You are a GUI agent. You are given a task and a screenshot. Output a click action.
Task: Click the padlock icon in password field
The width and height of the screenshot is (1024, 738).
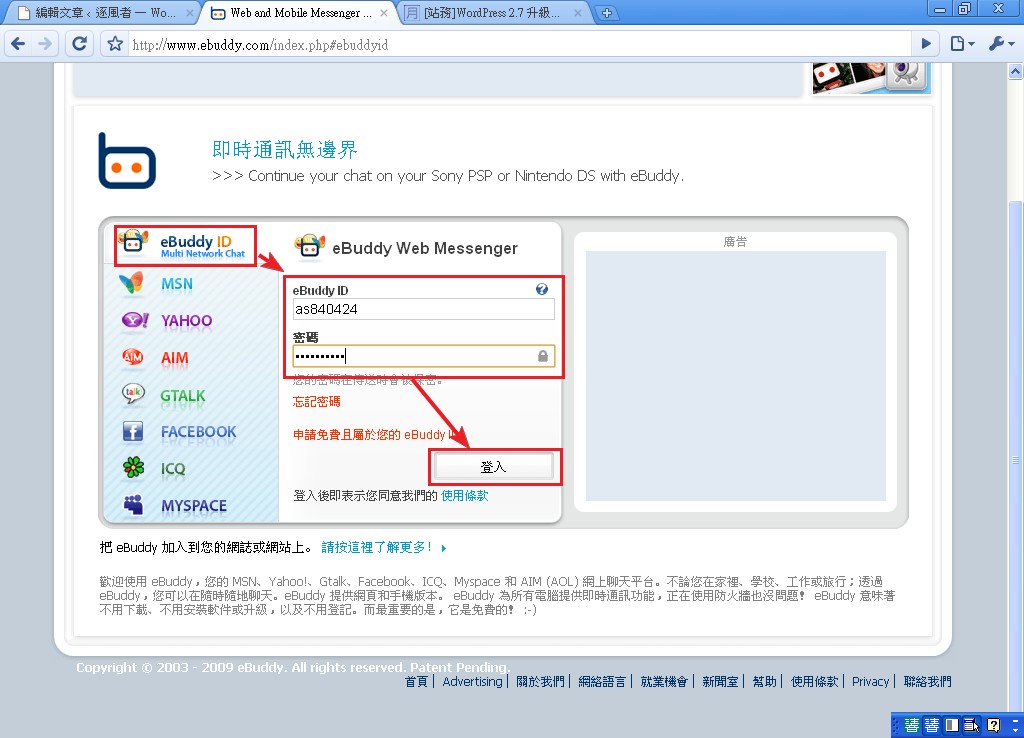tap(543, 356)
